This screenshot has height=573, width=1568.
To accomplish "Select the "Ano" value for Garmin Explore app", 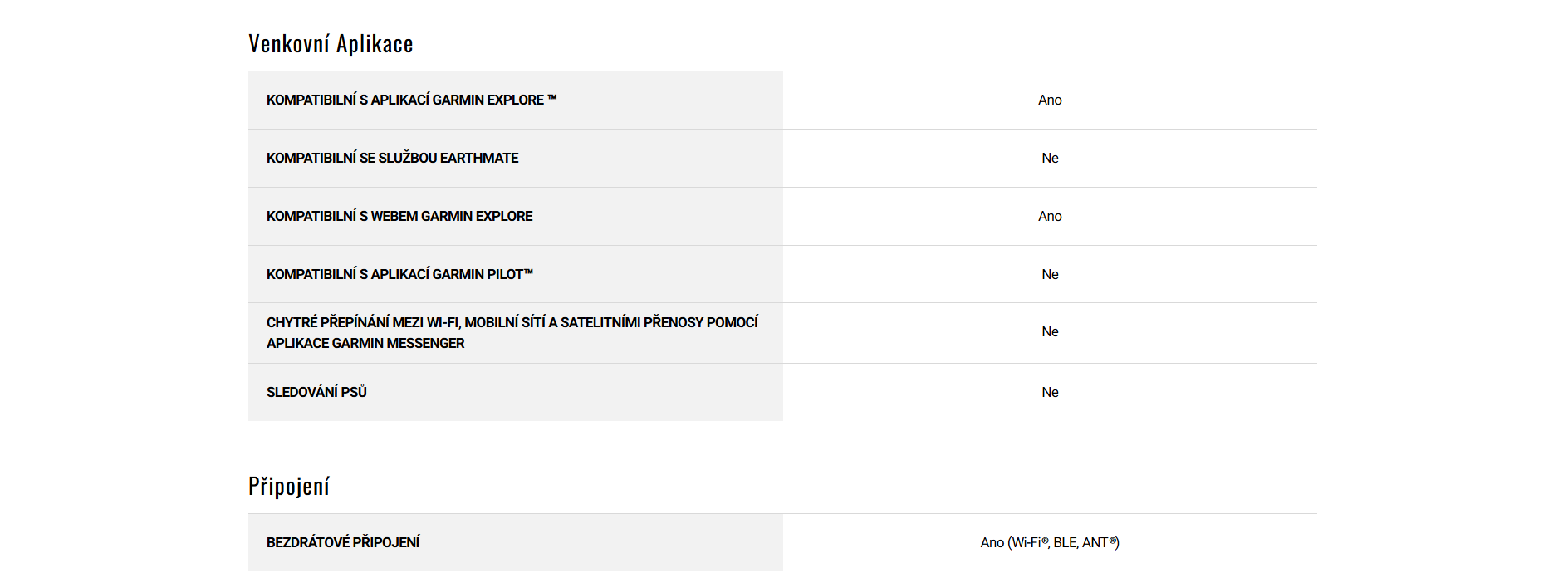I will 1050,100.
